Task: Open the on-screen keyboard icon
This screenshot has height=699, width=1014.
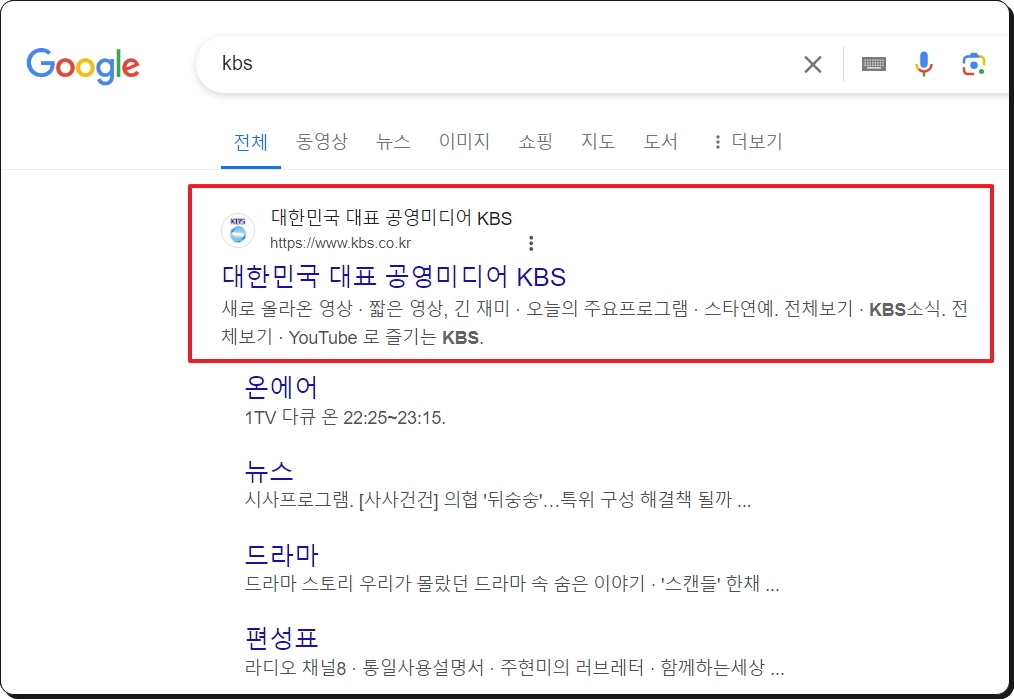Action: (874, 64)
